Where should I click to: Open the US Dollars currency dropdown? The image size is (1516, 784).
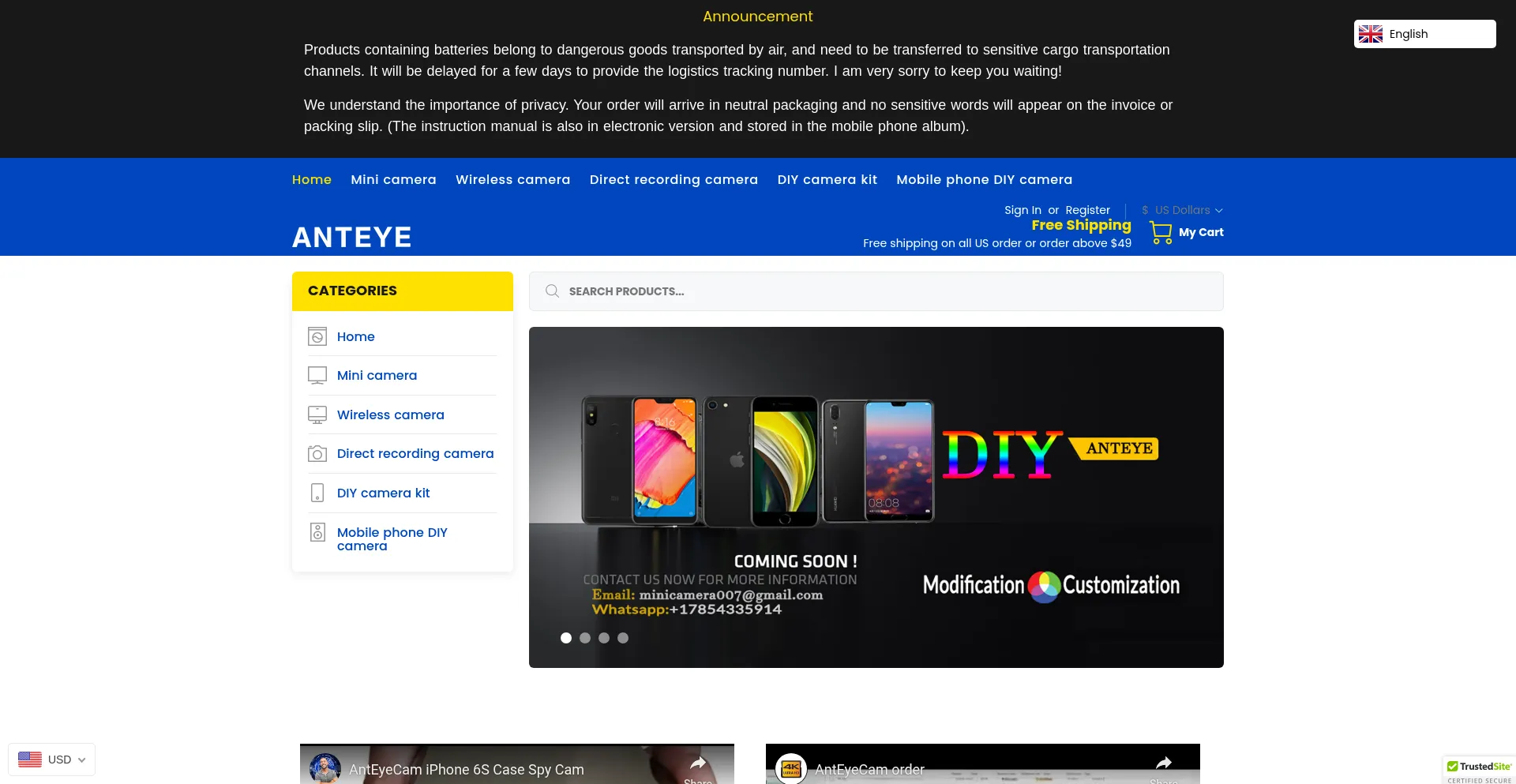point(1181,210)
